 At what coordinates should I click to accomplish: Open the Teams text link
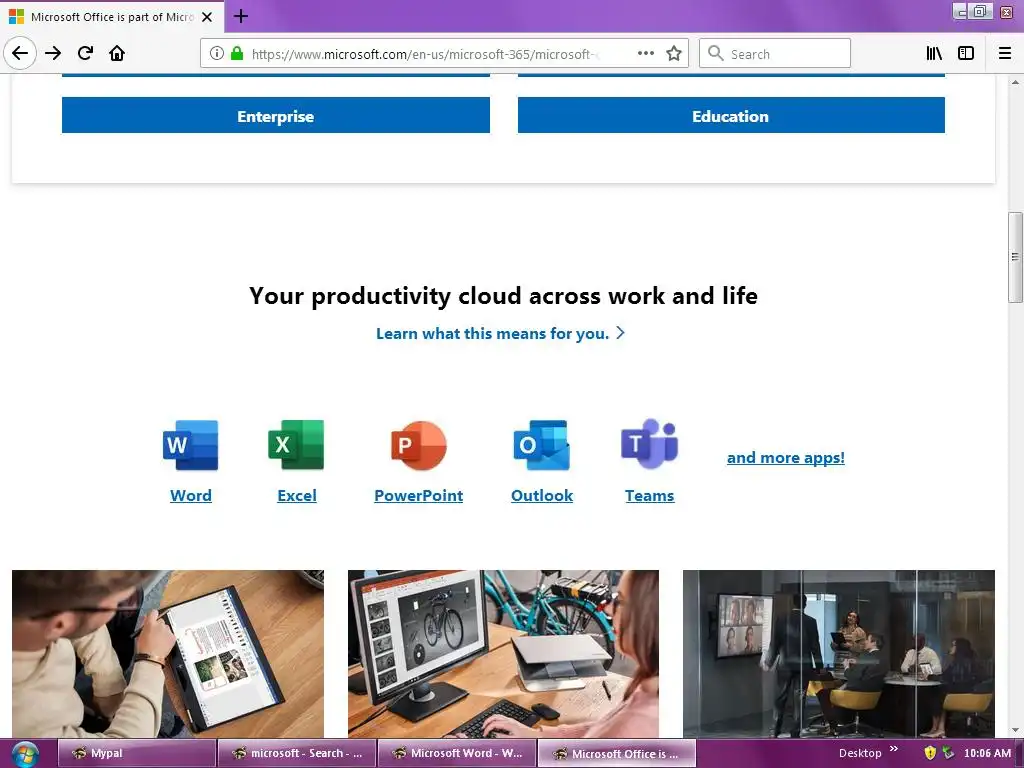(x=650, y=496)
